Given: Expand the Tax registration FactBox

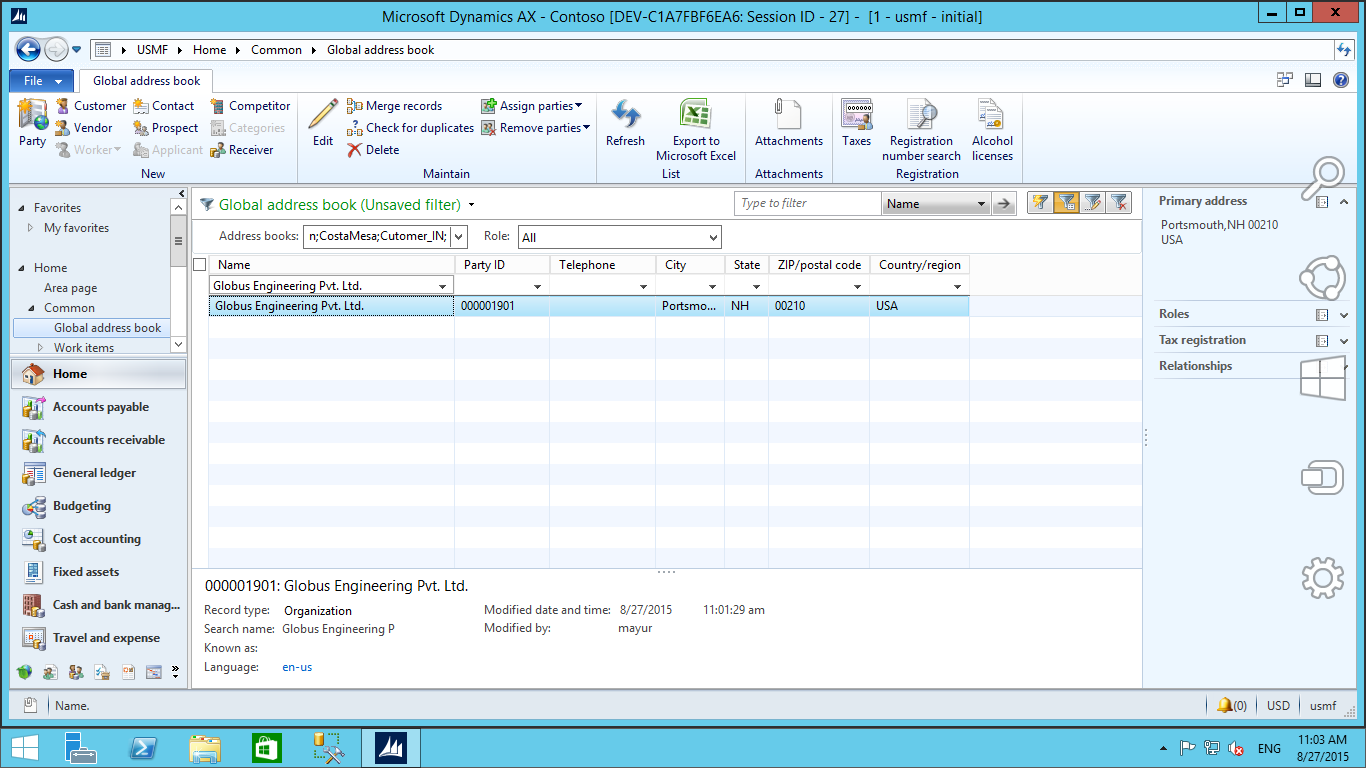Looking at the screenshot, I should [x=1344, y=340].
